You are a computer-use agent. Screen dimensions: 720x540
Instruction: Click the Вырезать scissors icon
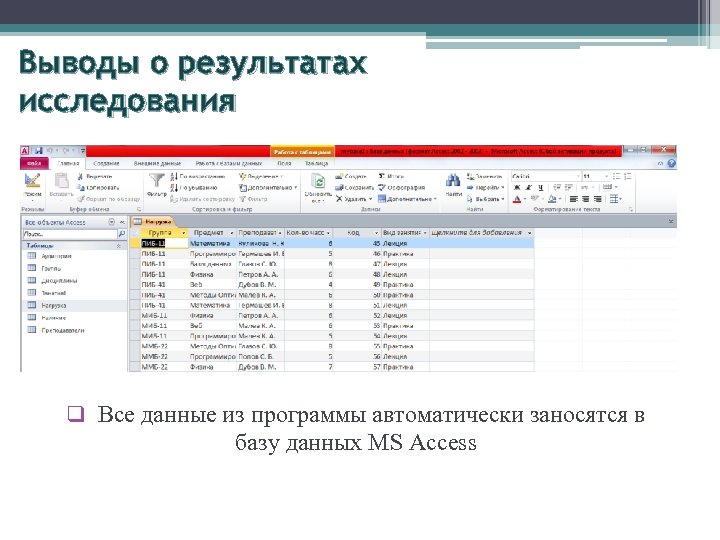click(80, 176)
